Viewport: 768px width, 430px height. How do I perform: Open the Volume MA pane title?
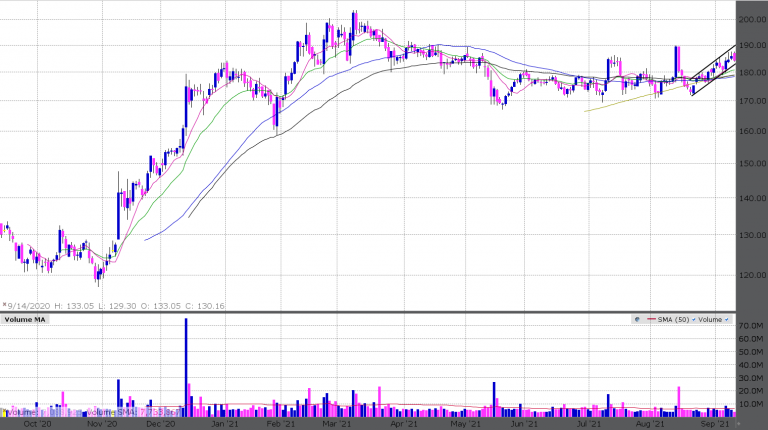point(24,320)
